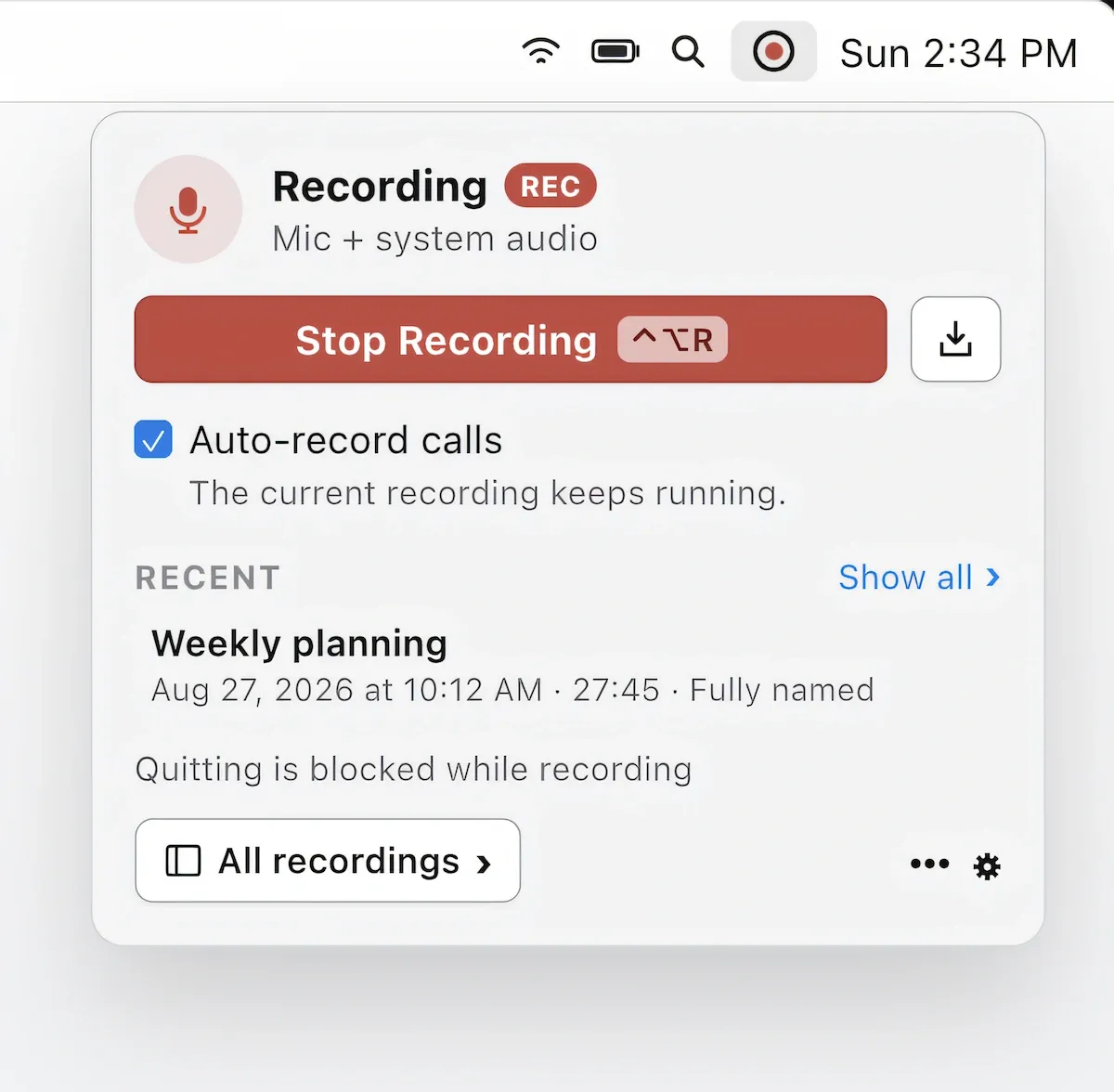1114x1092 pixels.
Task: Click the REC status badge
Action: pos(551,187)
